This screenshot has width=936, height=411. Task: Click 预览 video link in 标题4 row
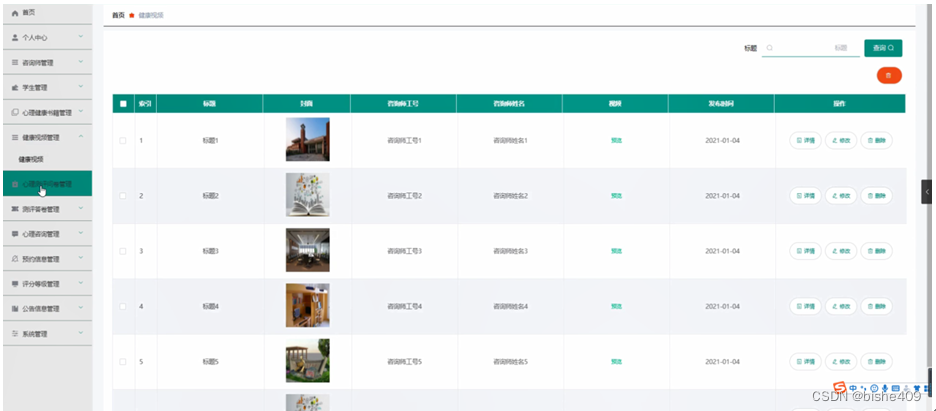[616, 307]
